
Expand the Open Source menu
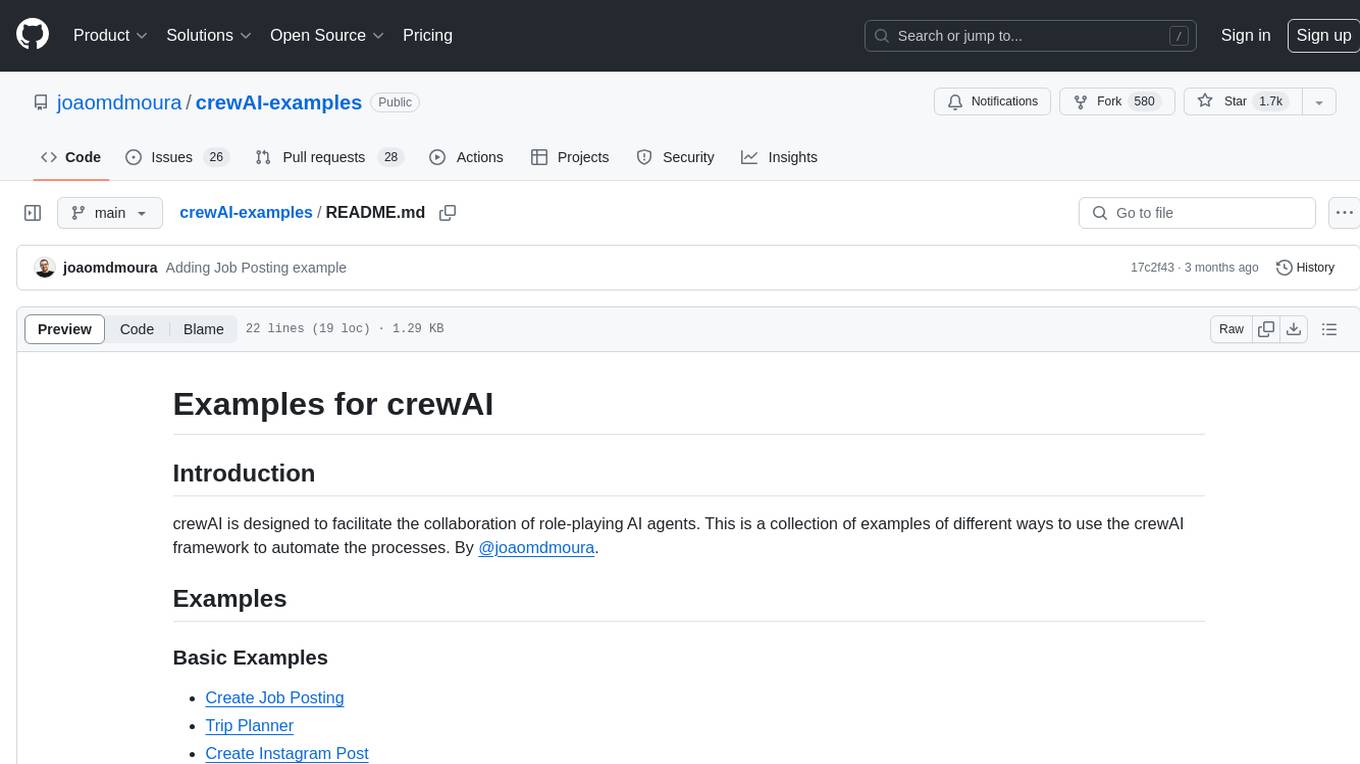point(327,35)
